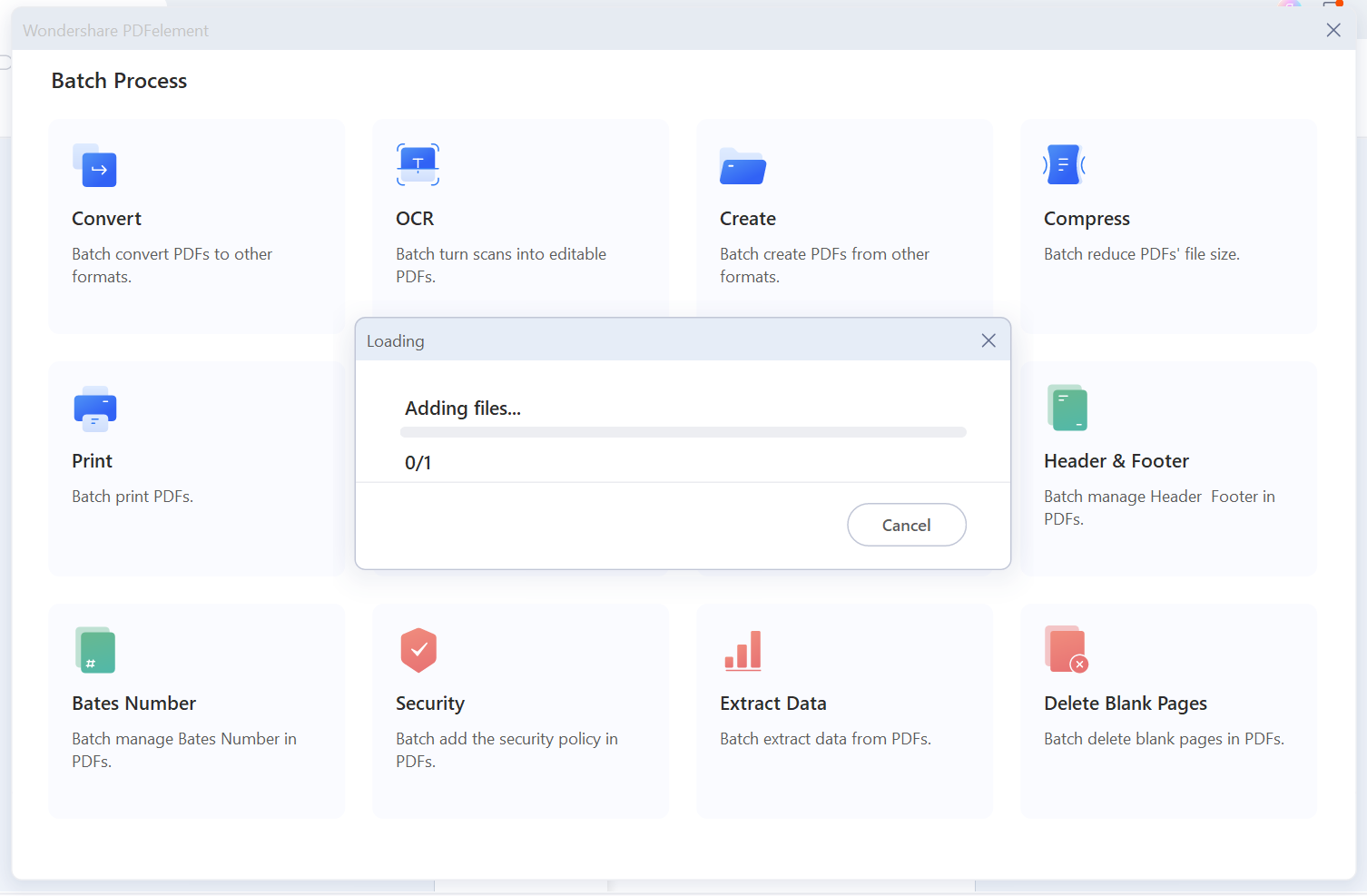Click the Convert batch icon

(x=95, y=165)
